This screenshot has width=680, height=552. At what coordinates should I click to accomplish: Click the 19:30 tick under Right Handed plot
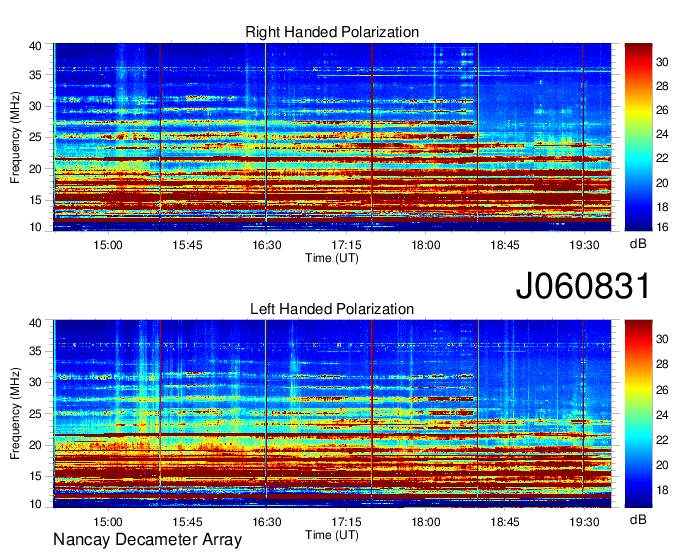pos(584,245)
